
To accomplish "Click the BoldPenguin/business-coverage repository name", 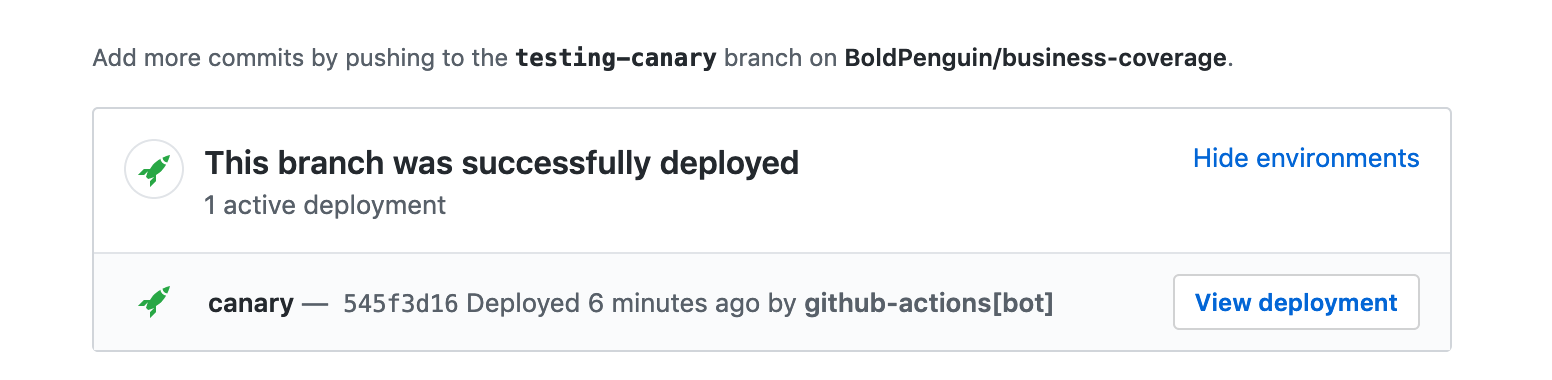I will (x=1035, y=58).
